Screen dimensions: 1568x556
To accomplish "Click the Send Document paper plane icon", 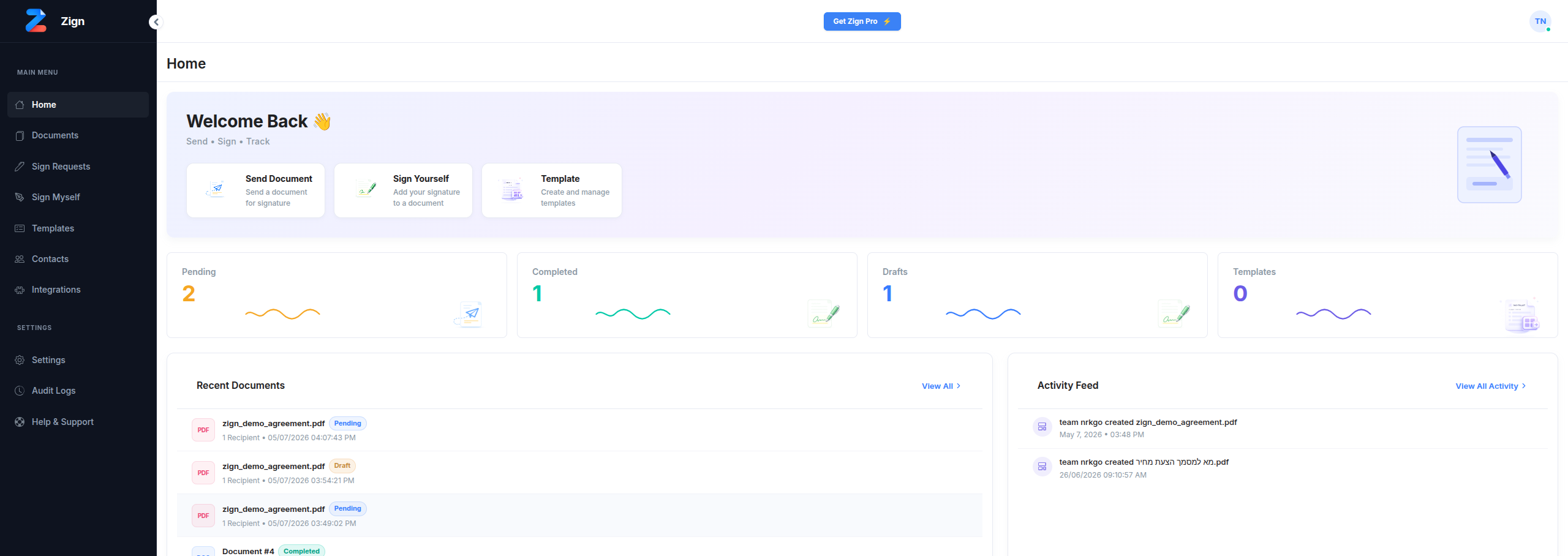I will tap(216, 189).
